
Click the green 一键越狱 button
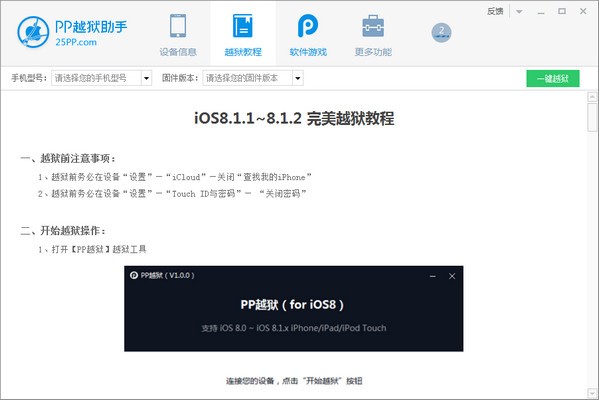coord(553,78)
